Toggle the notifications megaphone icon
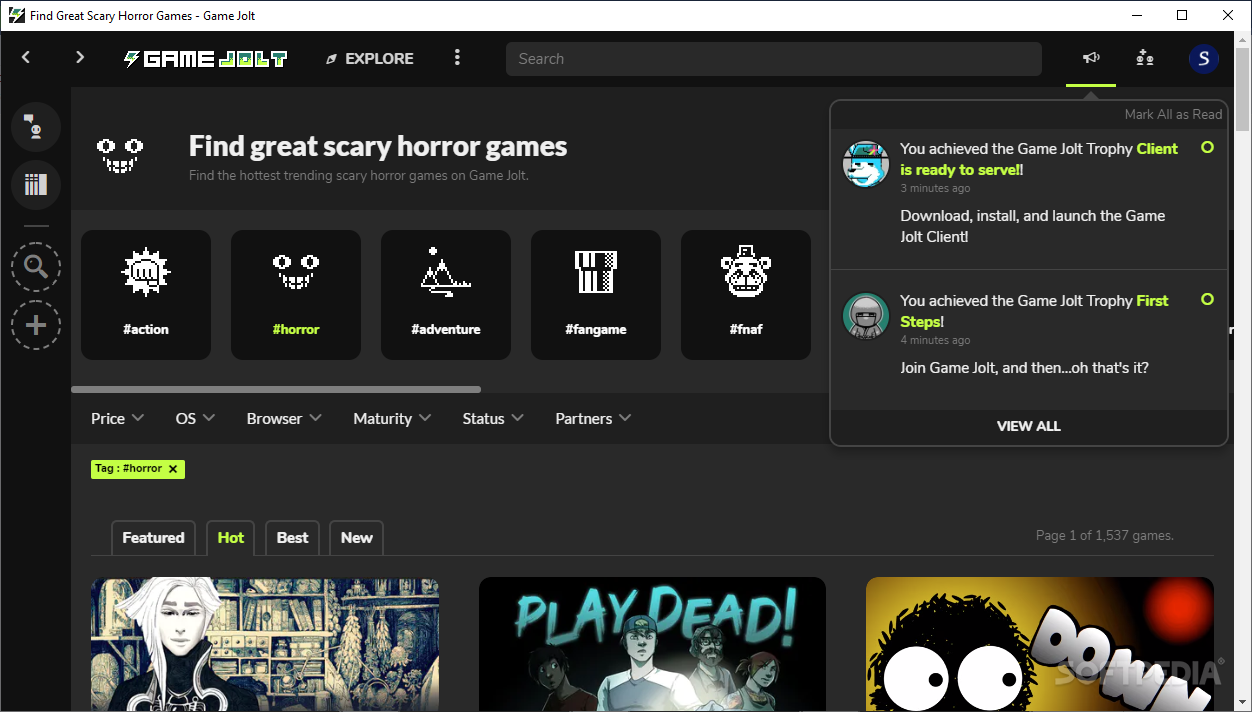 [x=1091, y=58]
